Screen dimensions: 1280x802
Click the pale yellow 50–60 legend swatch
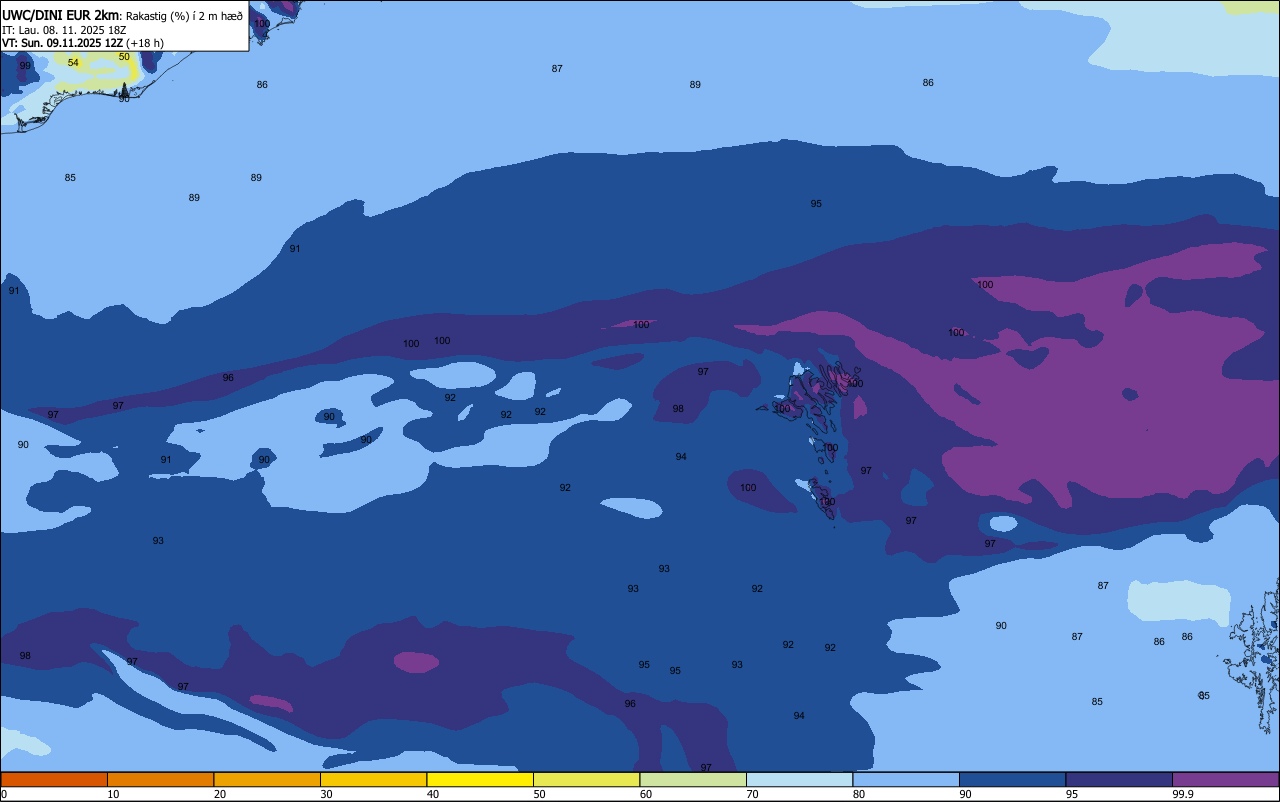click(x=586, y=779)
